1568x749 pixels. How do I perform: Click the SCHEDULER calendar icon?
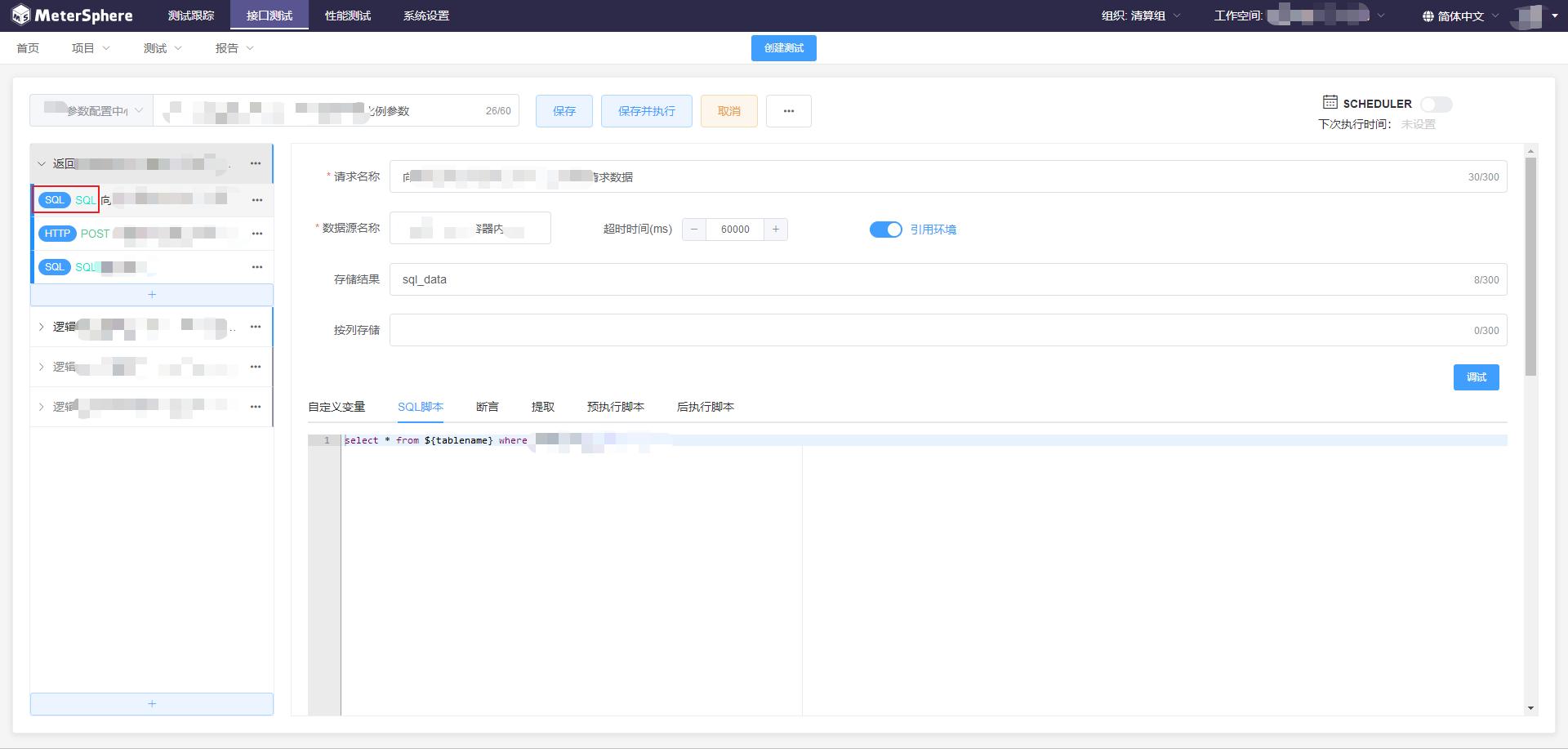click(1330, 102)
